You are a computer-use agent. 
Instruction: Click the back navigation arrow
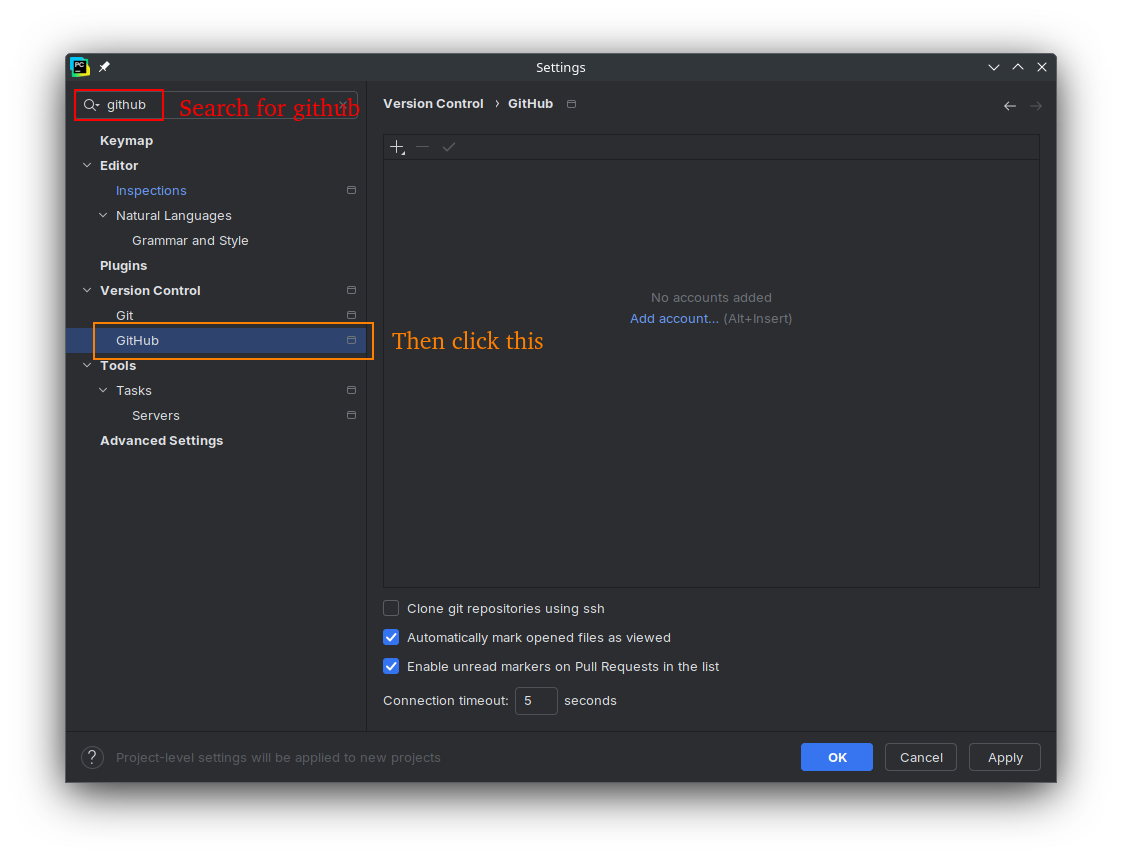[1010, 106]
